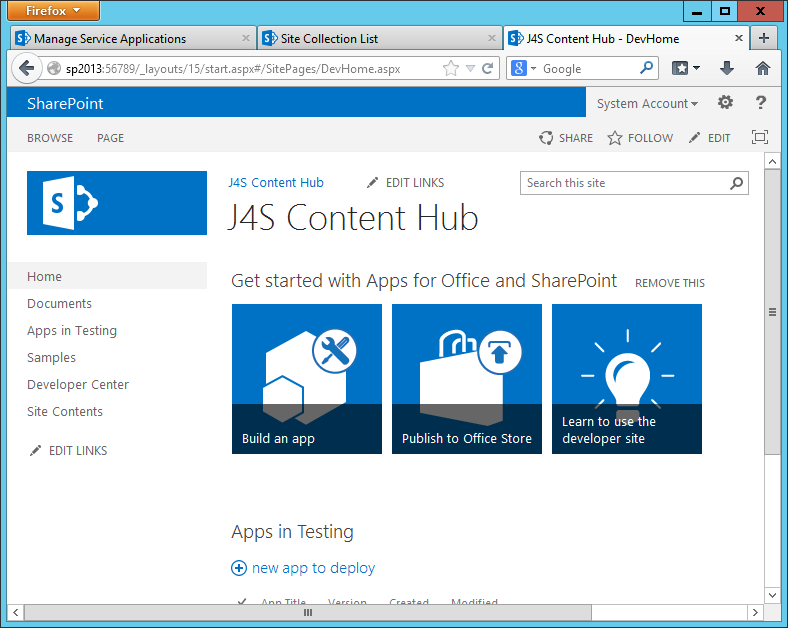788x628 pixels.
Task: Click new app to deploy link
Action: coord(313,568)
